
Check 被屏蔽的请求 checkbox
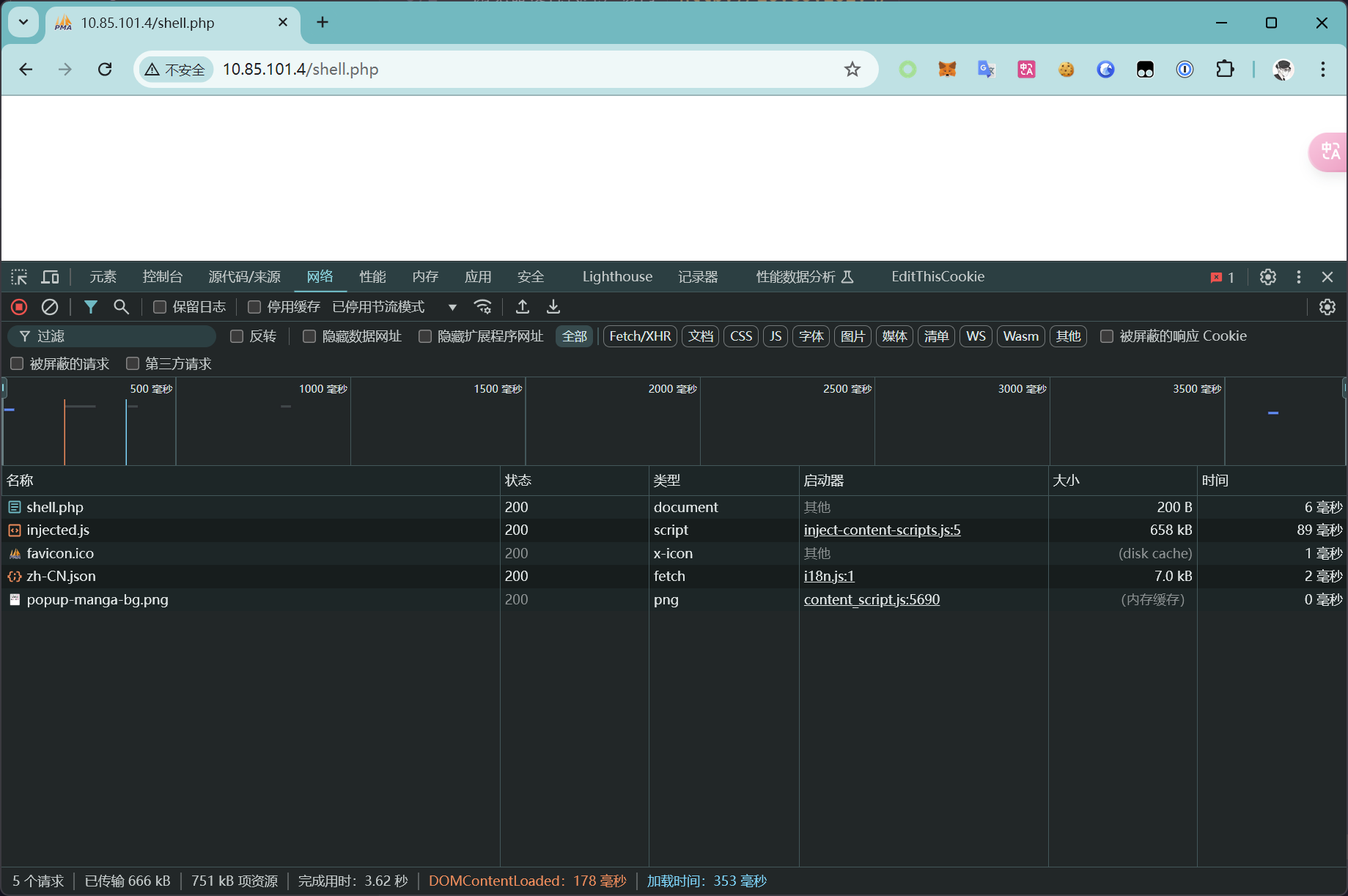click(x=17, y=363)
